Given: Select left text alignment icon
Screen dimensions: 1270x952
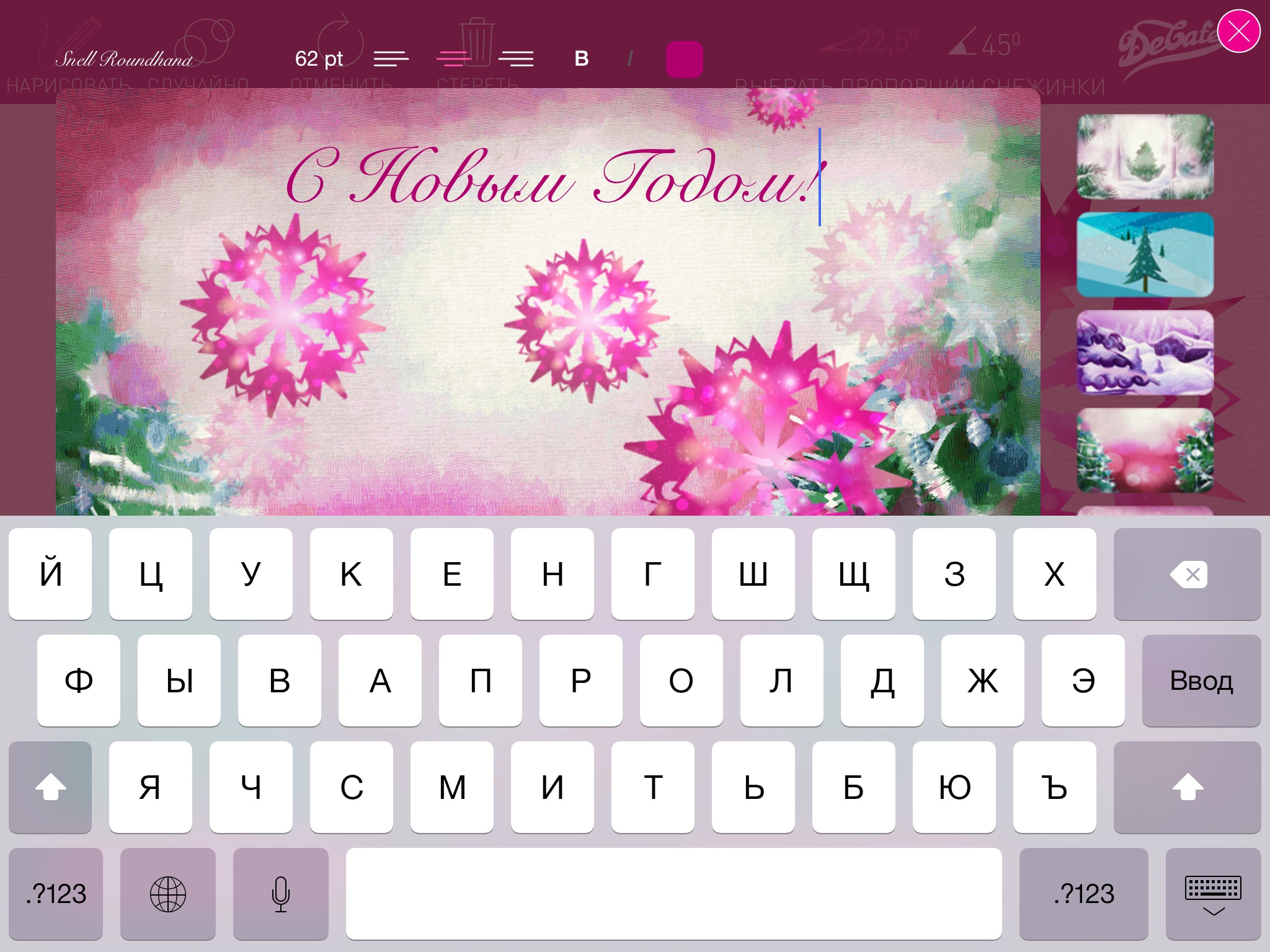Looking at the screenshot, I should click(391, 59).
